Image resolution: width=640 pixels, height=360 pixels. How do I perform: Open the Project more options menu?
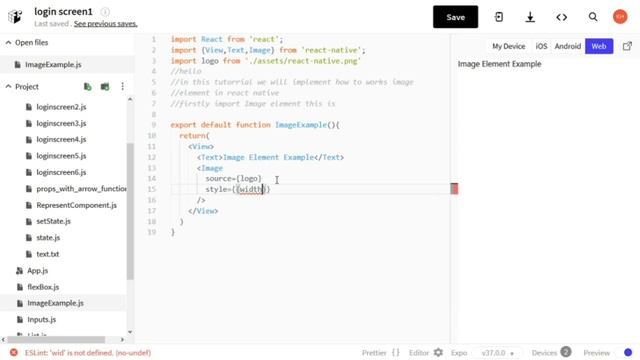(x=122, y=87)
